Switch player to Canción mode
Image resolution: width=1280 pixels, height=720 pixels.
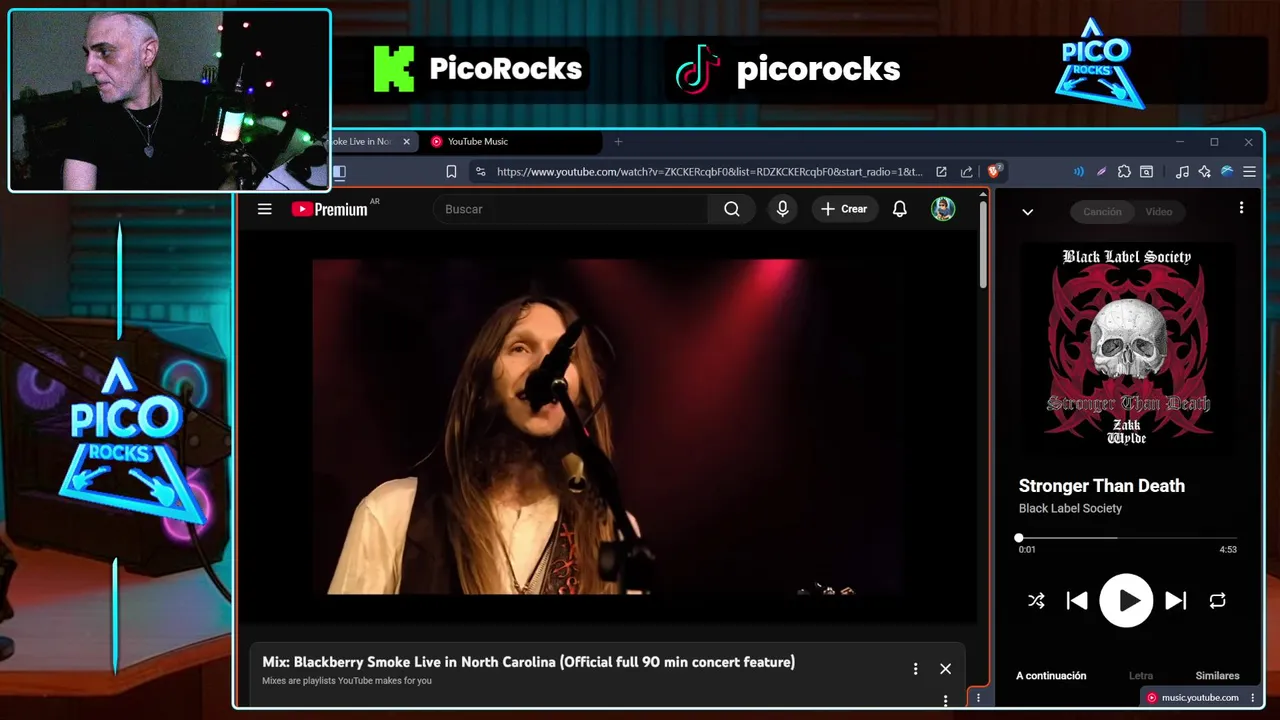click(1102, 212)
